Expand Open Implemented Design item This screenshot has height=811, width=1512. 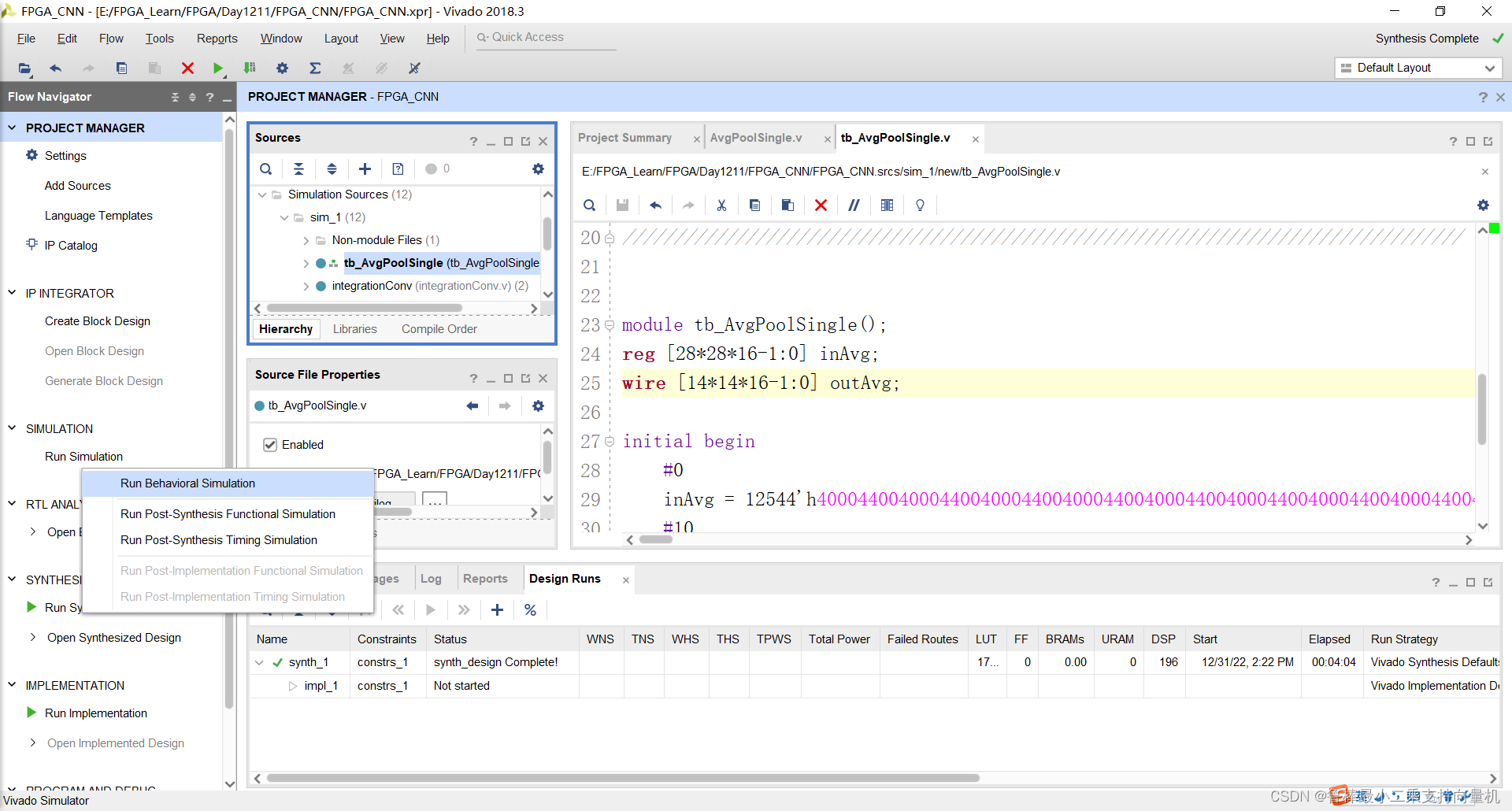(32, 743)
